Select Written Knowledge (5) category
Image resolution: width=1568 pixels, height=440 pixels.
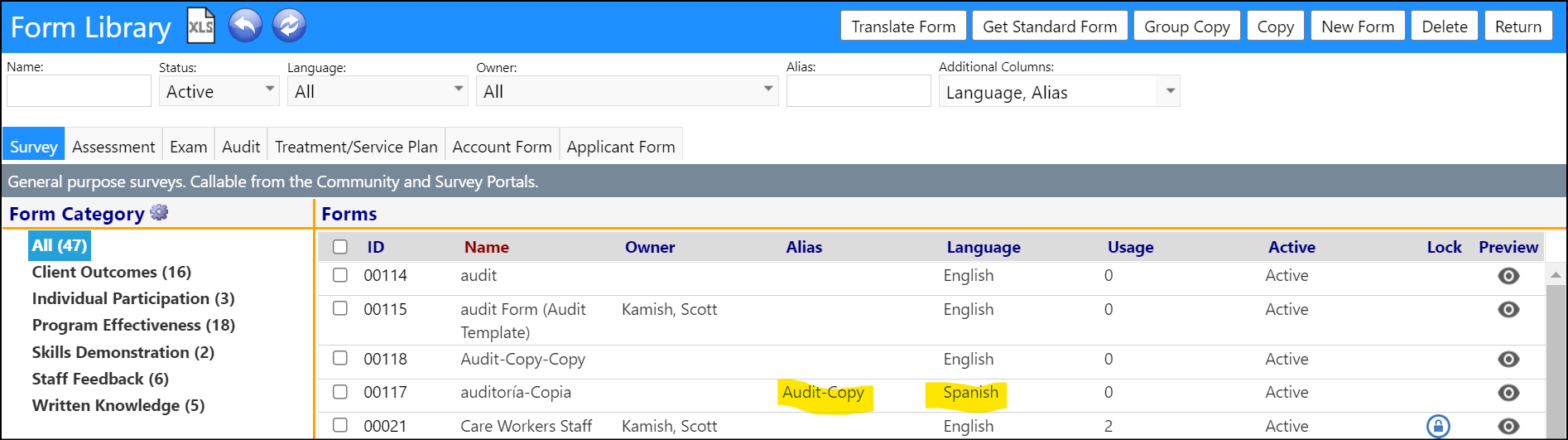point(118,405)
